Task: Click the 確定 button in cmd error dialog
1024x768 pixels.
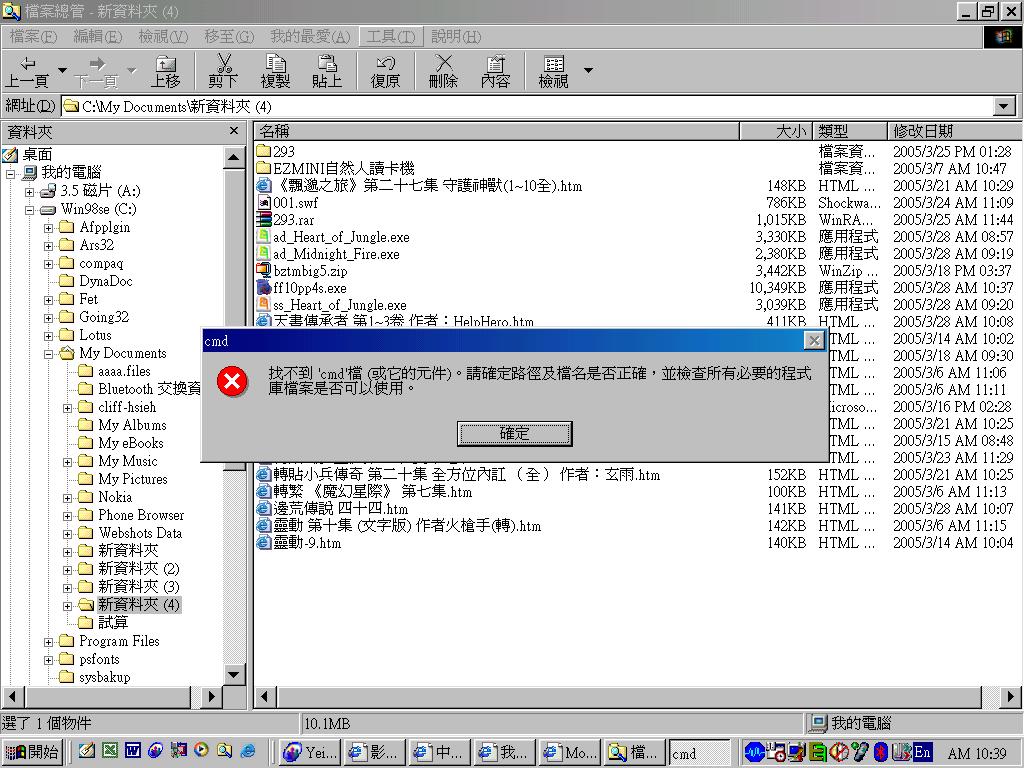Action: point(514,433)
